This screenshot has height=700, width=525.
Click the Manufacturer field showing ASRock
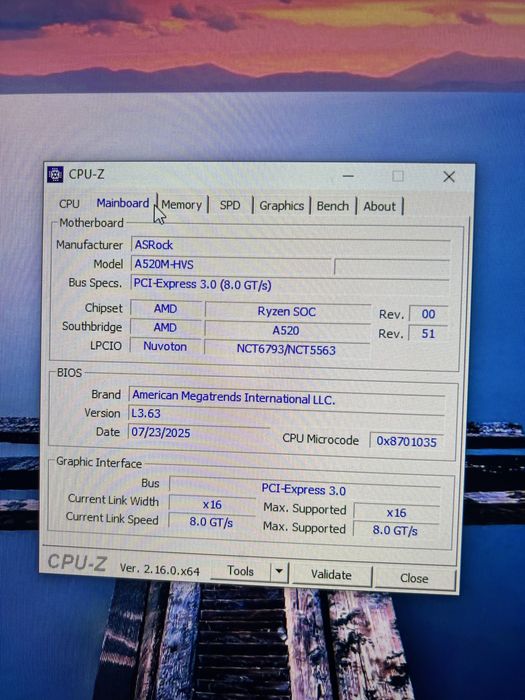[x=290, y=245]
